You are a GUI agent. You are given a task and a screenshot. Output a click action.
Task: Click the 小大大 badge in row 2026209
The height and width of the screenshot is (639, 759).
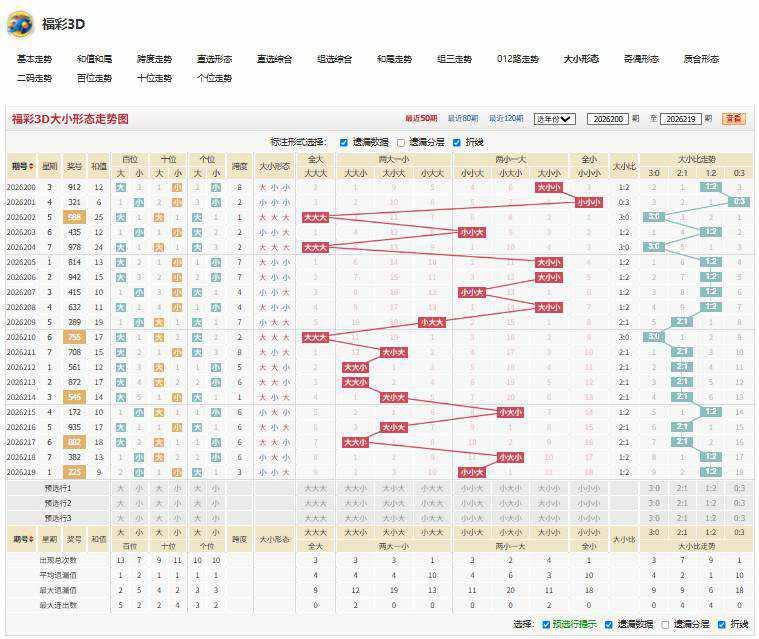[432, 322]
